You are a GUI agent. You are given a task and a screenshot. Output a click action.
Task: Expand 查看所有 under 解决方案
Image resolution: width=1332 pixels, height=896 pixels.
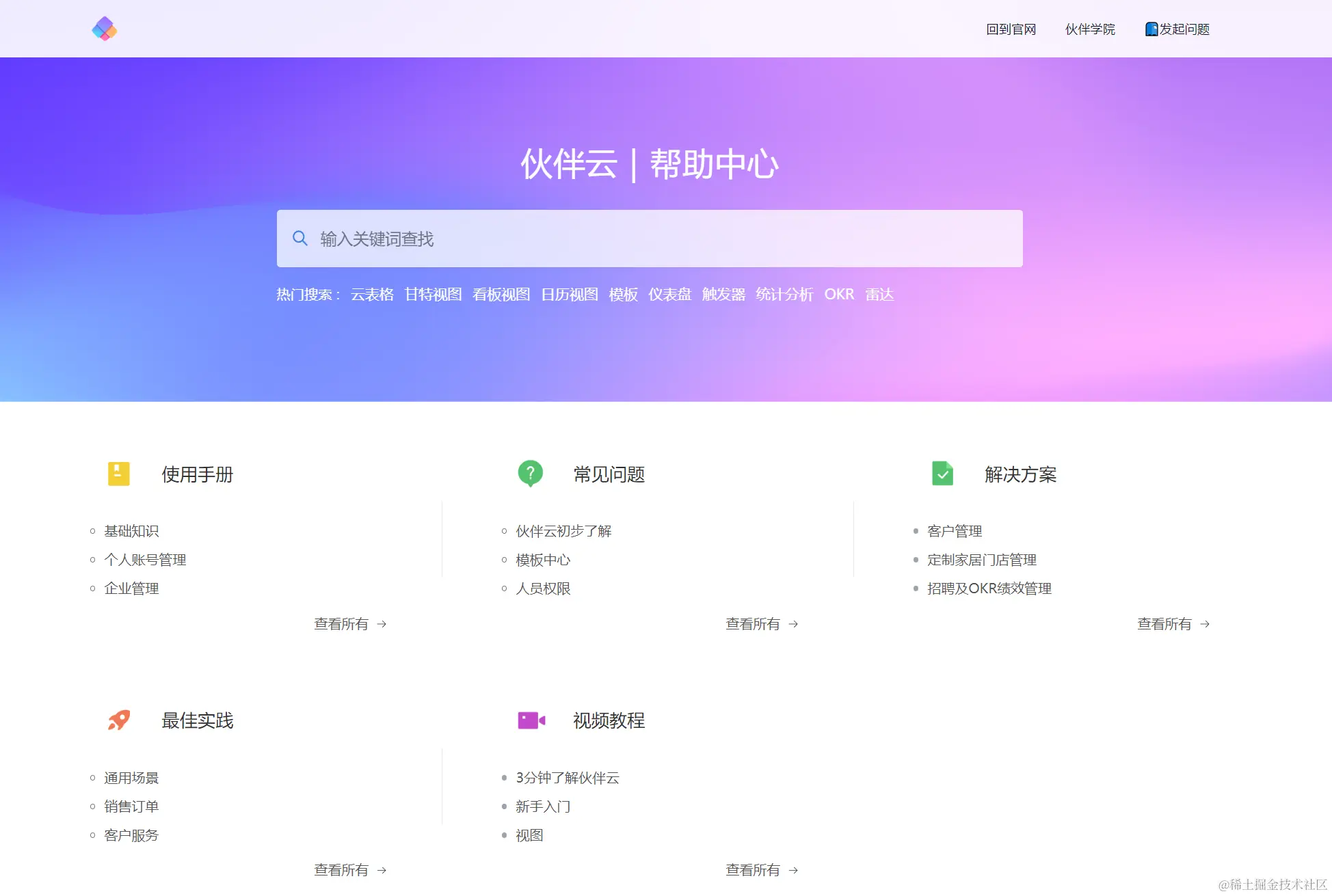[1173, 624]
